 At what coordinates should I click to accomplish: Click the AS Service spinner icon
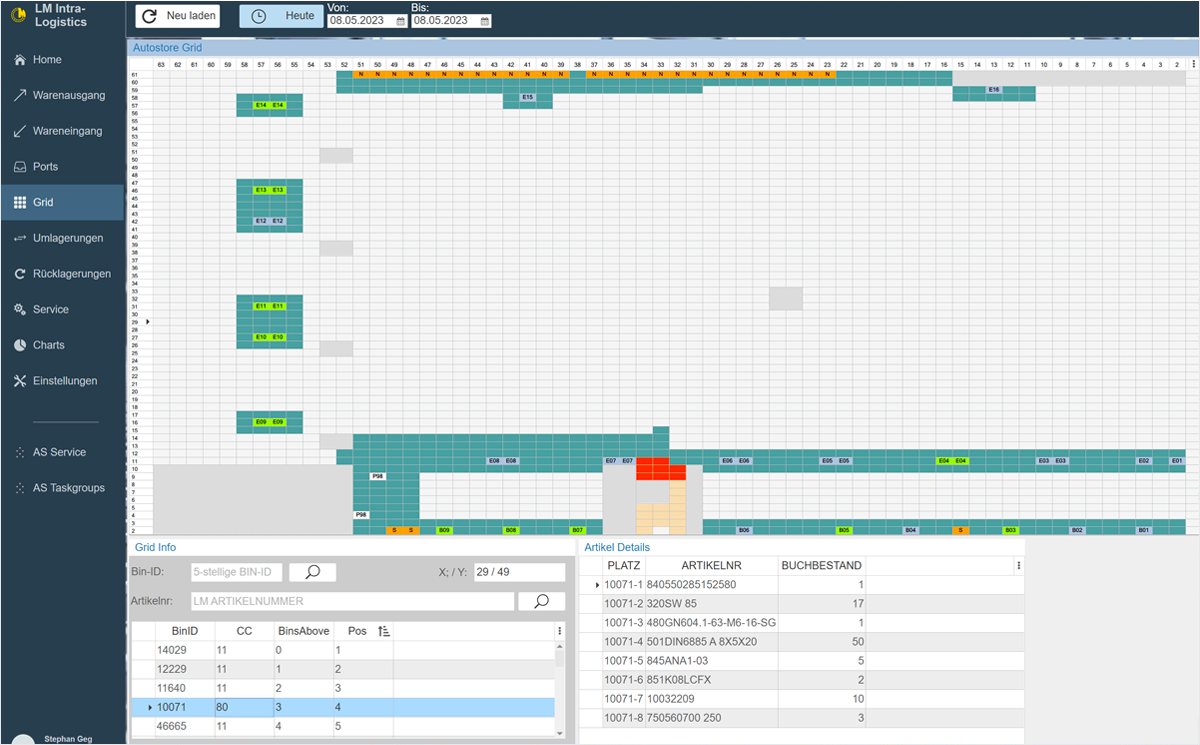point(20,453)
